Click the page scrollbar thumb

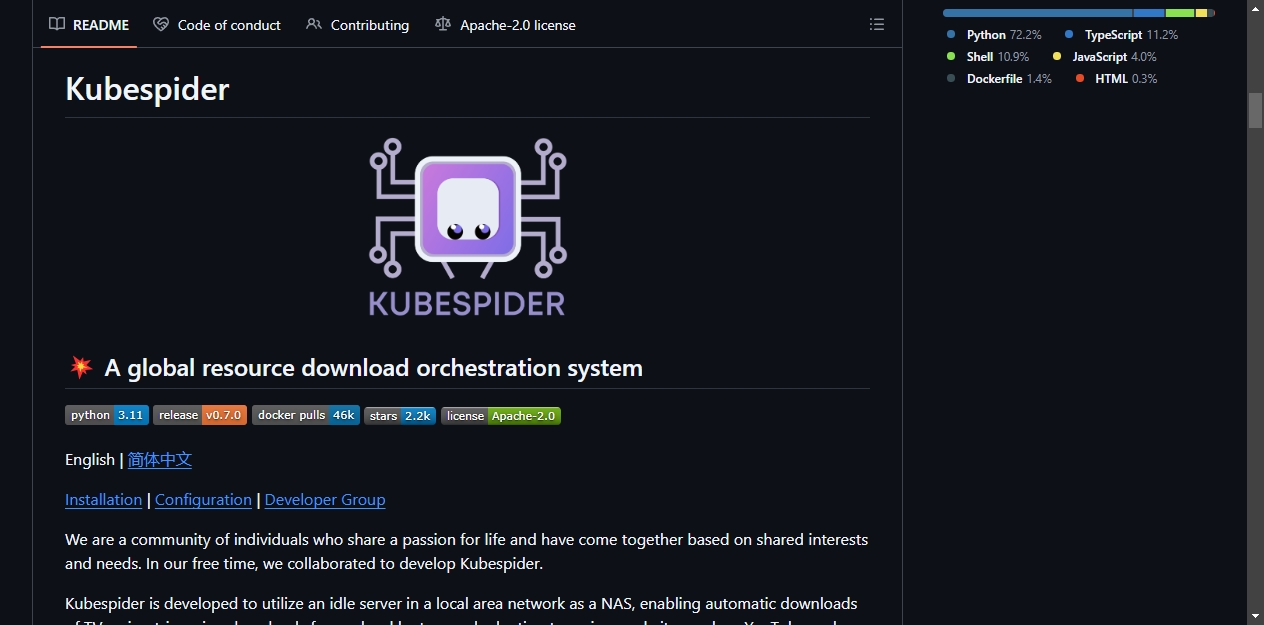point(1255,110)
